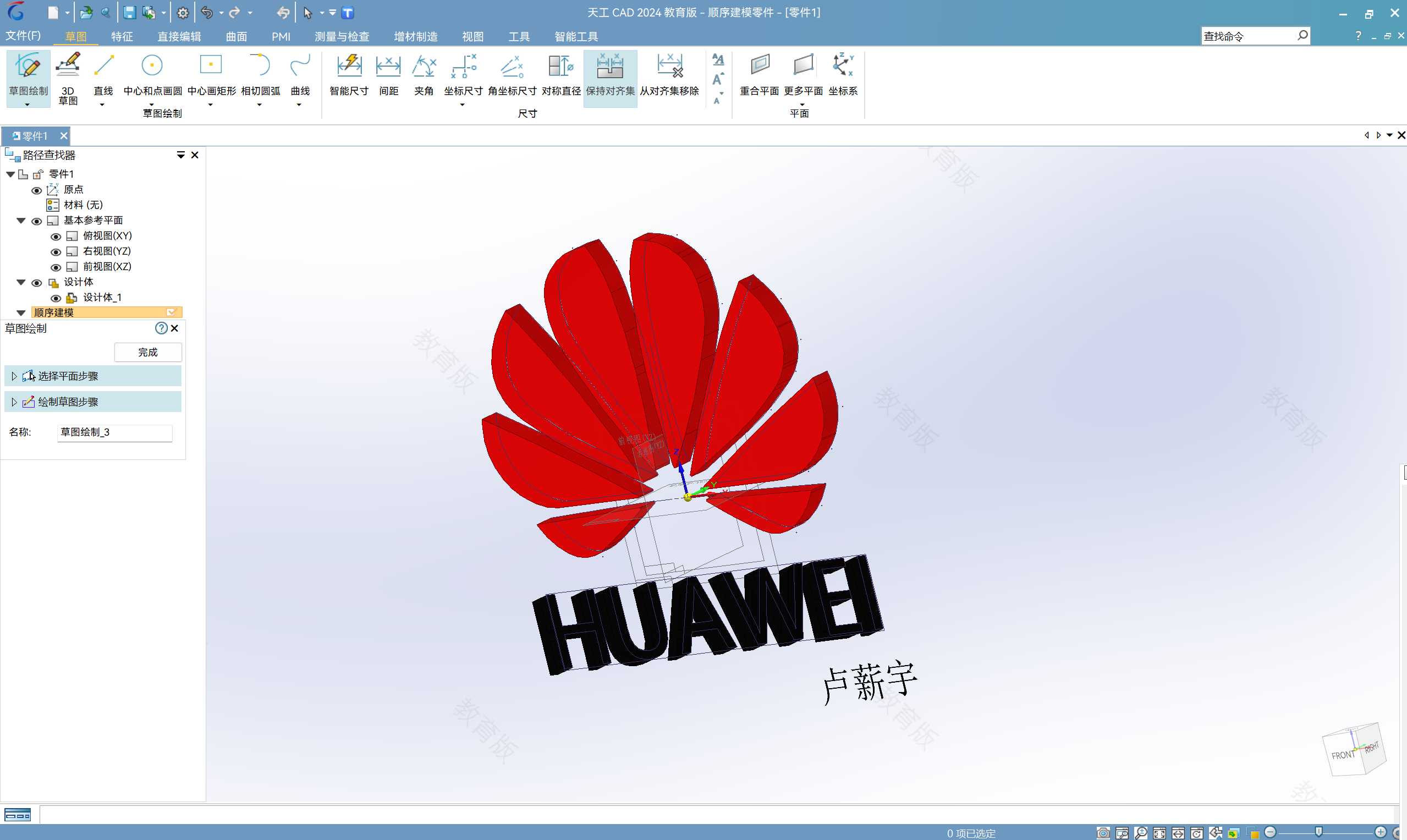Click the help question icon in 草图绘制 panel
Image resolution: width=1407 pixels, height=840 pixels.
[x=161, y=328]
